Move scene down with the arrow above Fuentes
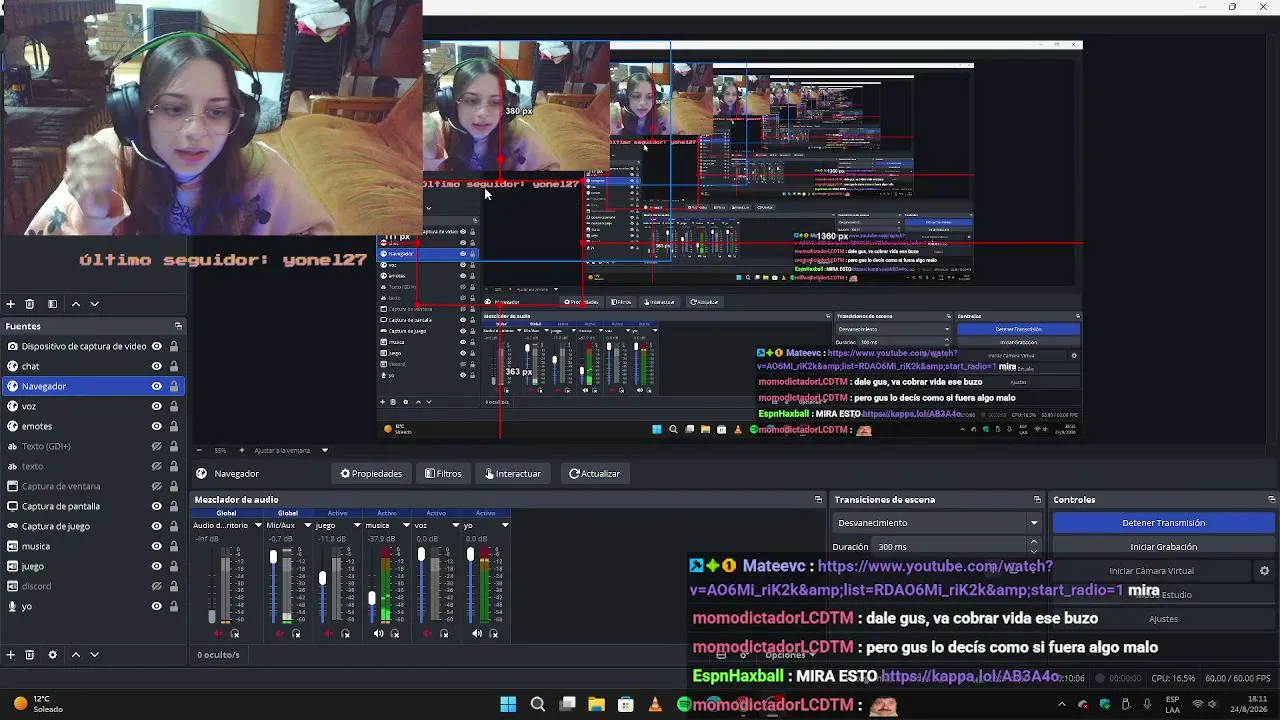Image resolution: width=1280 pixels, height=720 pixels. pyautogui.click(x=94, y=304)
